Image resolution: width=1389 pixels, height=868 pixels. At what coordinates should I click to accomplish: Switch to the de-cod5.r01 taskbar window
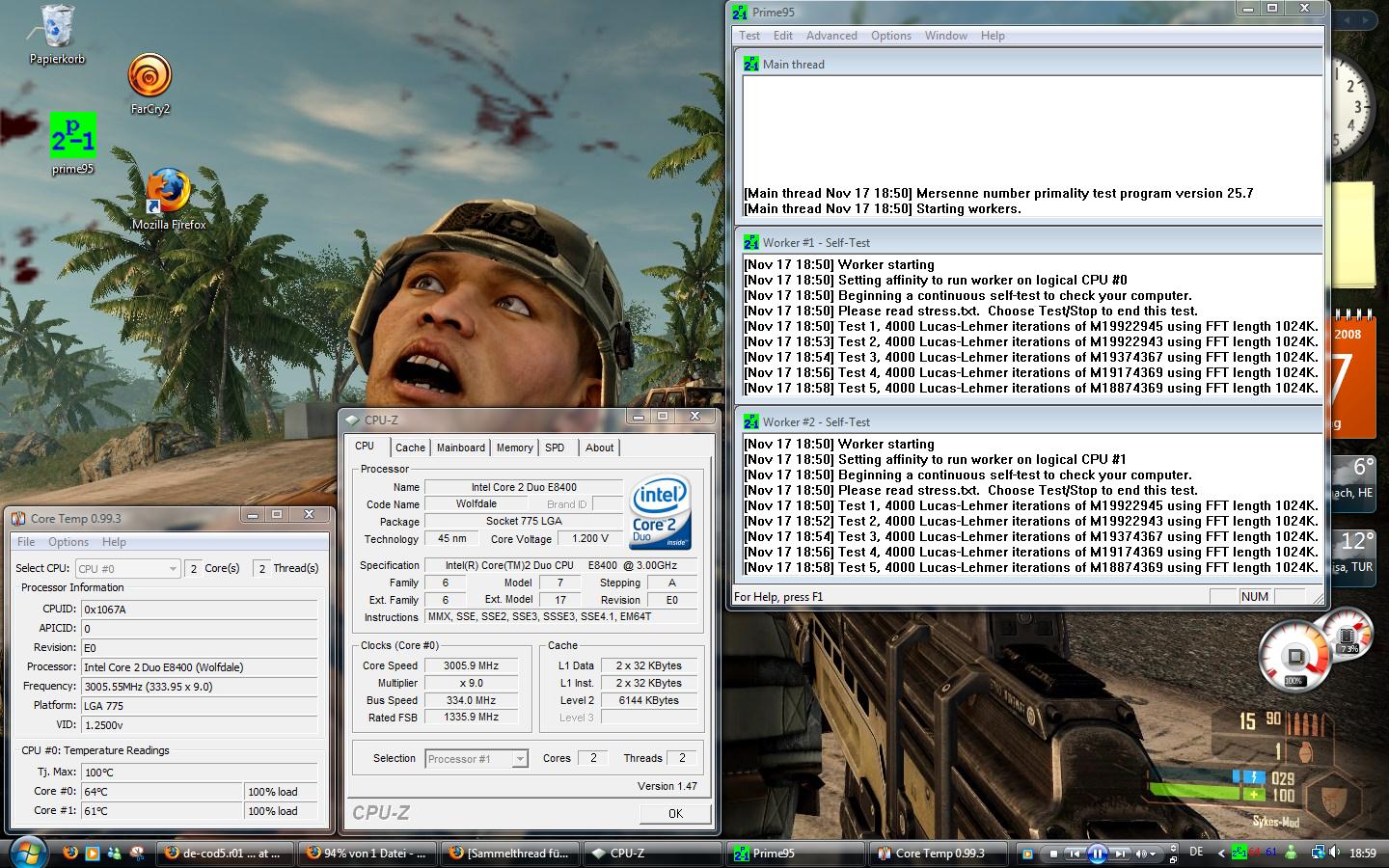(224, 854)
